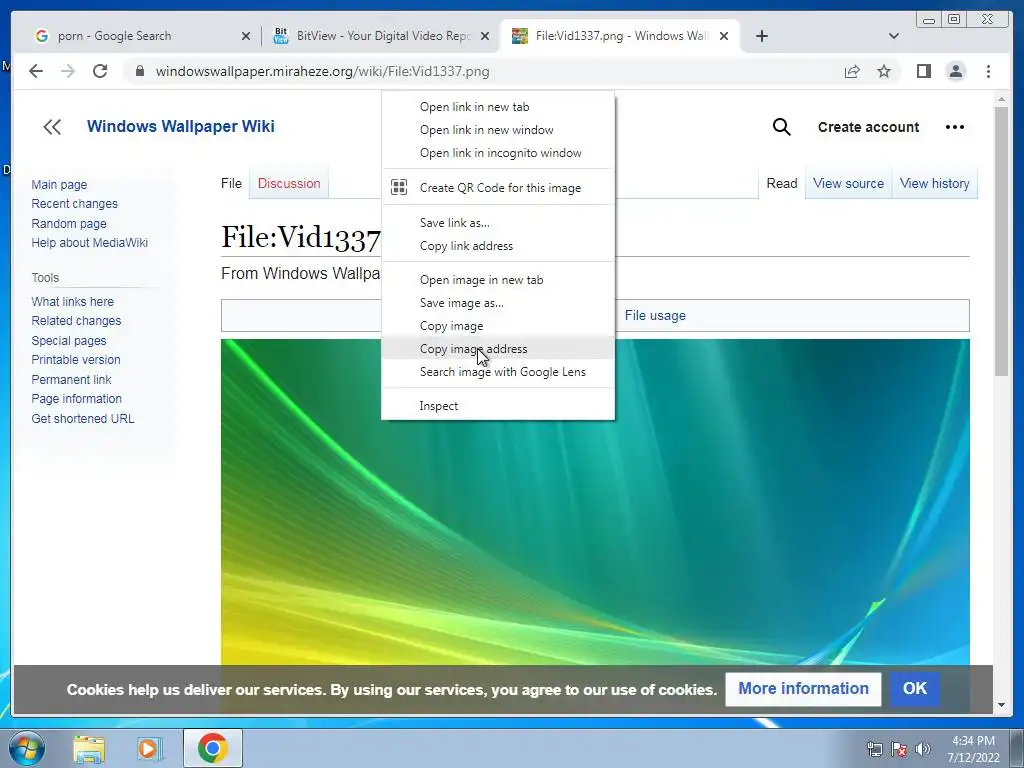Go back with browser back arrow

coord(36,71)
